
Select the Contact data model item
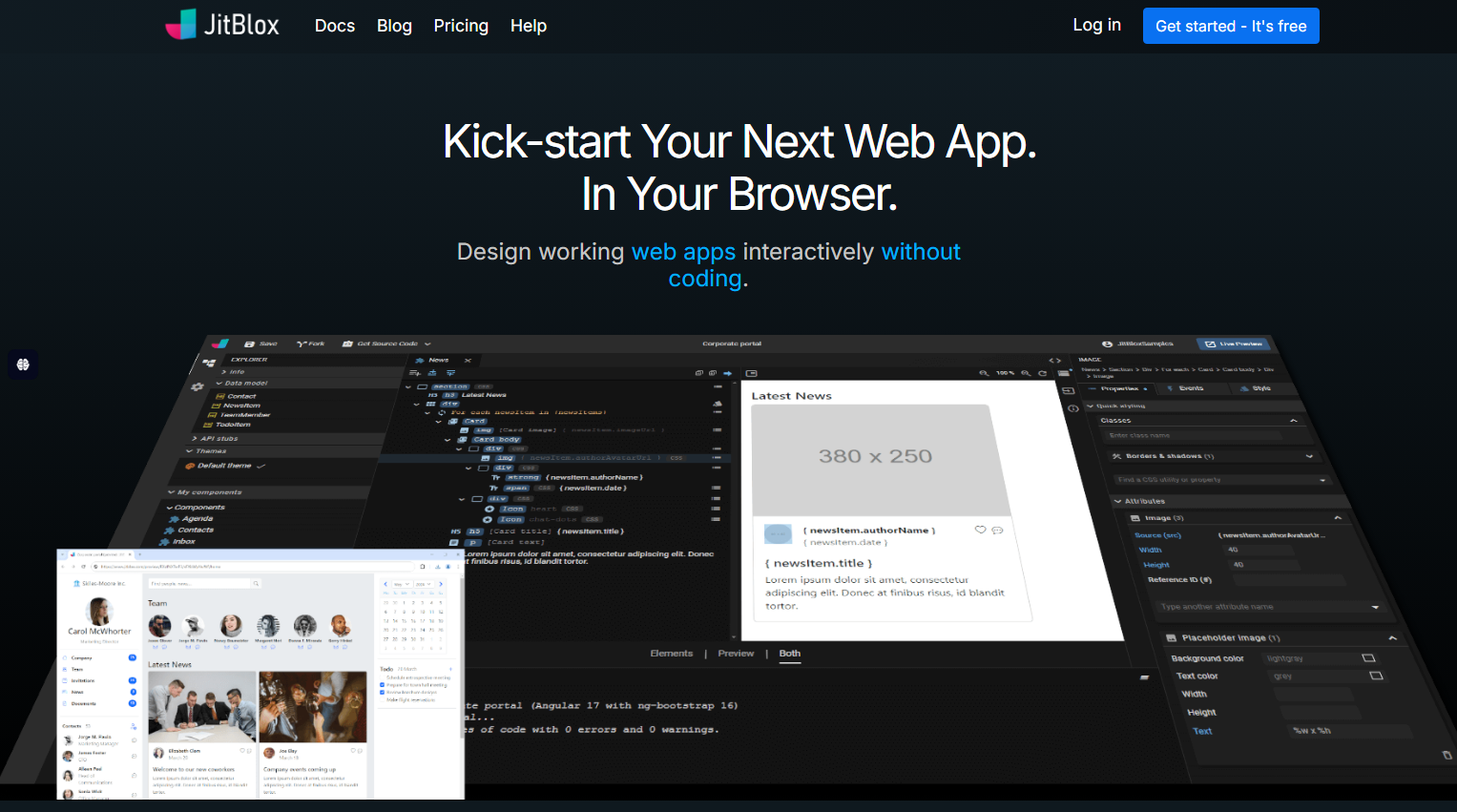[x=236, y=396]
